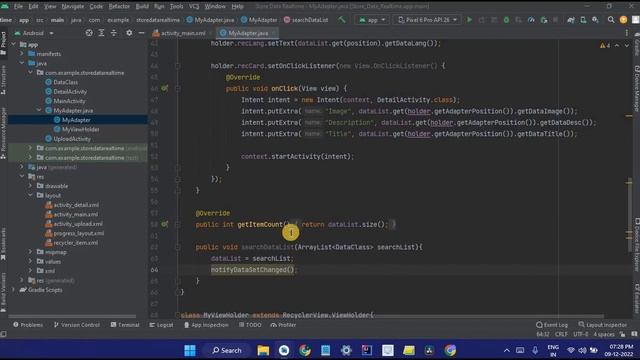Open the File menu
Image resolution: width=640 pixels, height=360 pixels.
(18, 7)
